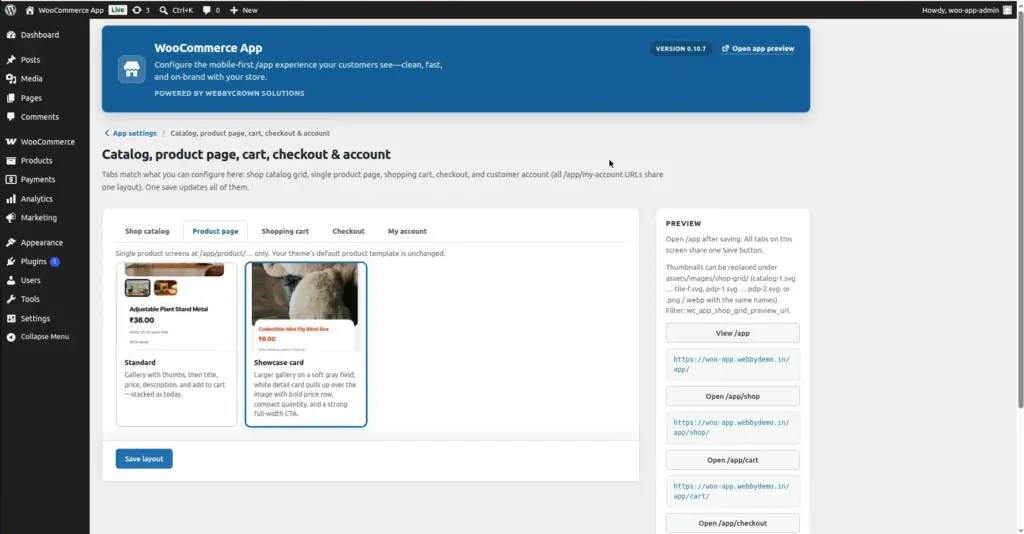
Task: Click the store icon in WooCommerce App banner
Action: click(x=131, y=69)
